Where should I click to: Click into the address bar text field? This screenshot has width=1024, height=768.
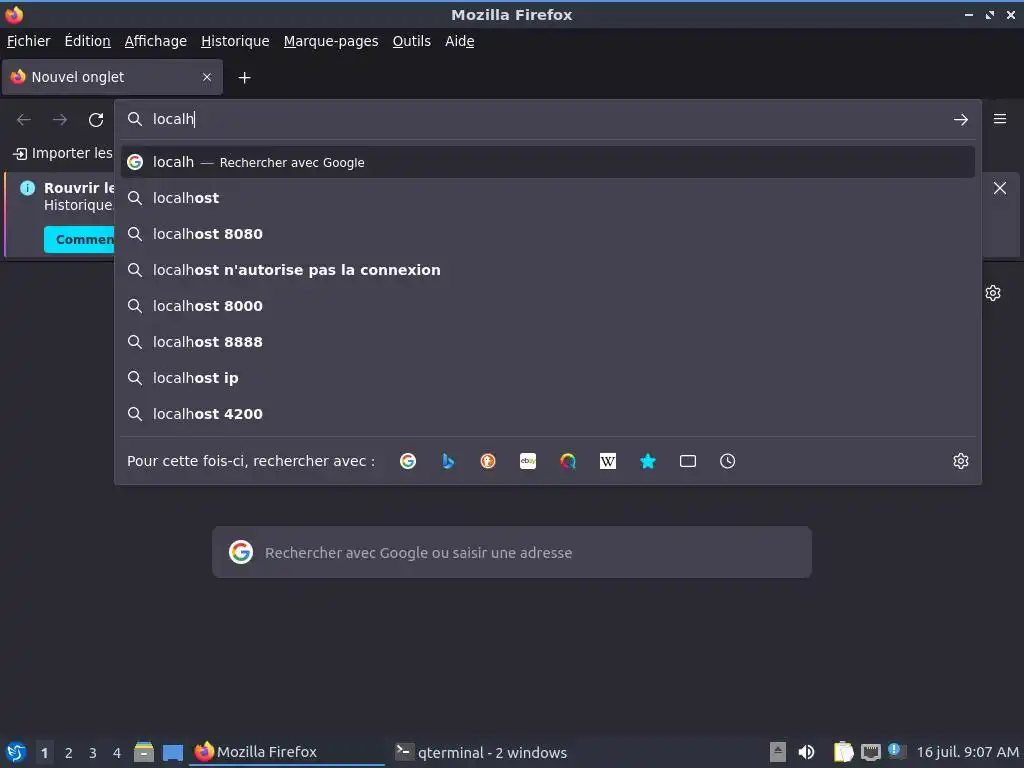click(x=549, y=119)
